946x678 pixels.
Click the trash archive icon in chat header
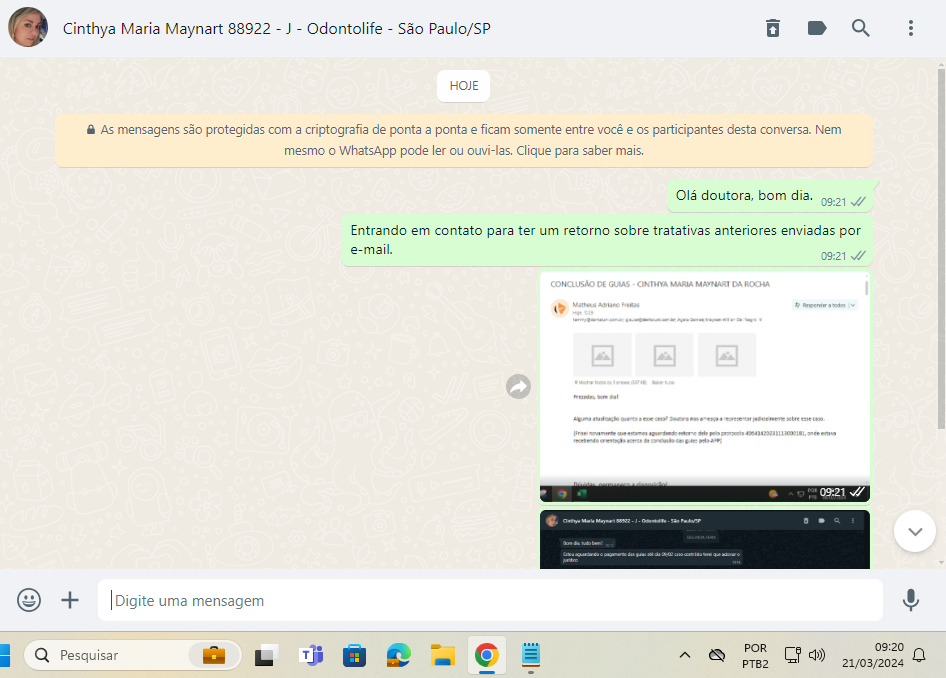tap(773, 28)
